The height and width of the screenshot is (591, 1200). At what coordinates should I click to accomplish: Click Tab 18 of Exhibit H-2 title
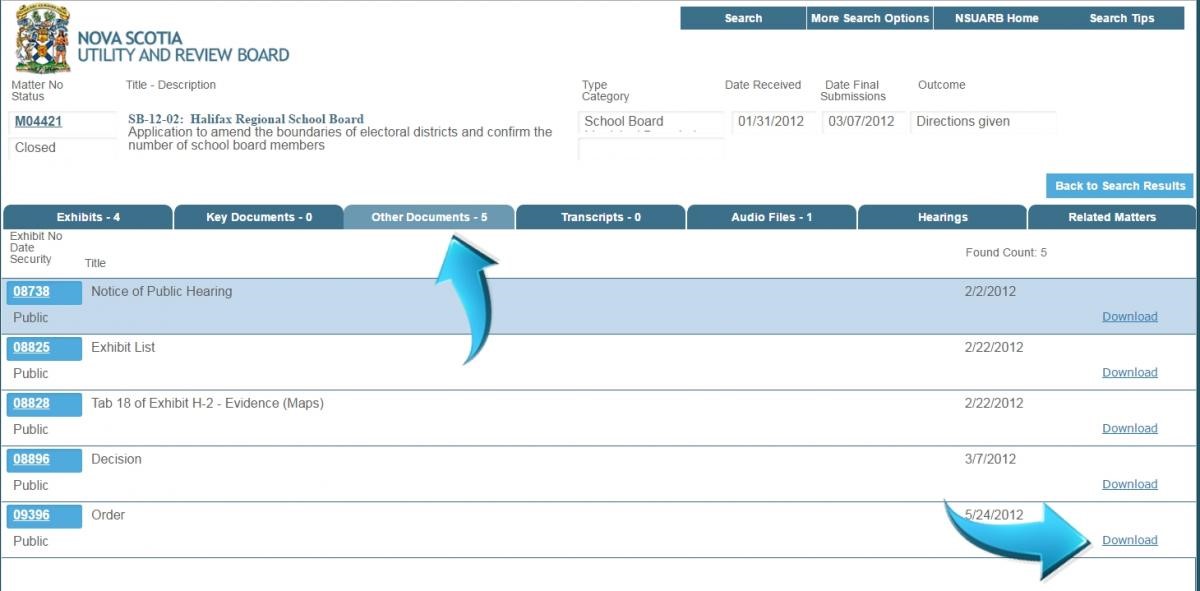207,404
